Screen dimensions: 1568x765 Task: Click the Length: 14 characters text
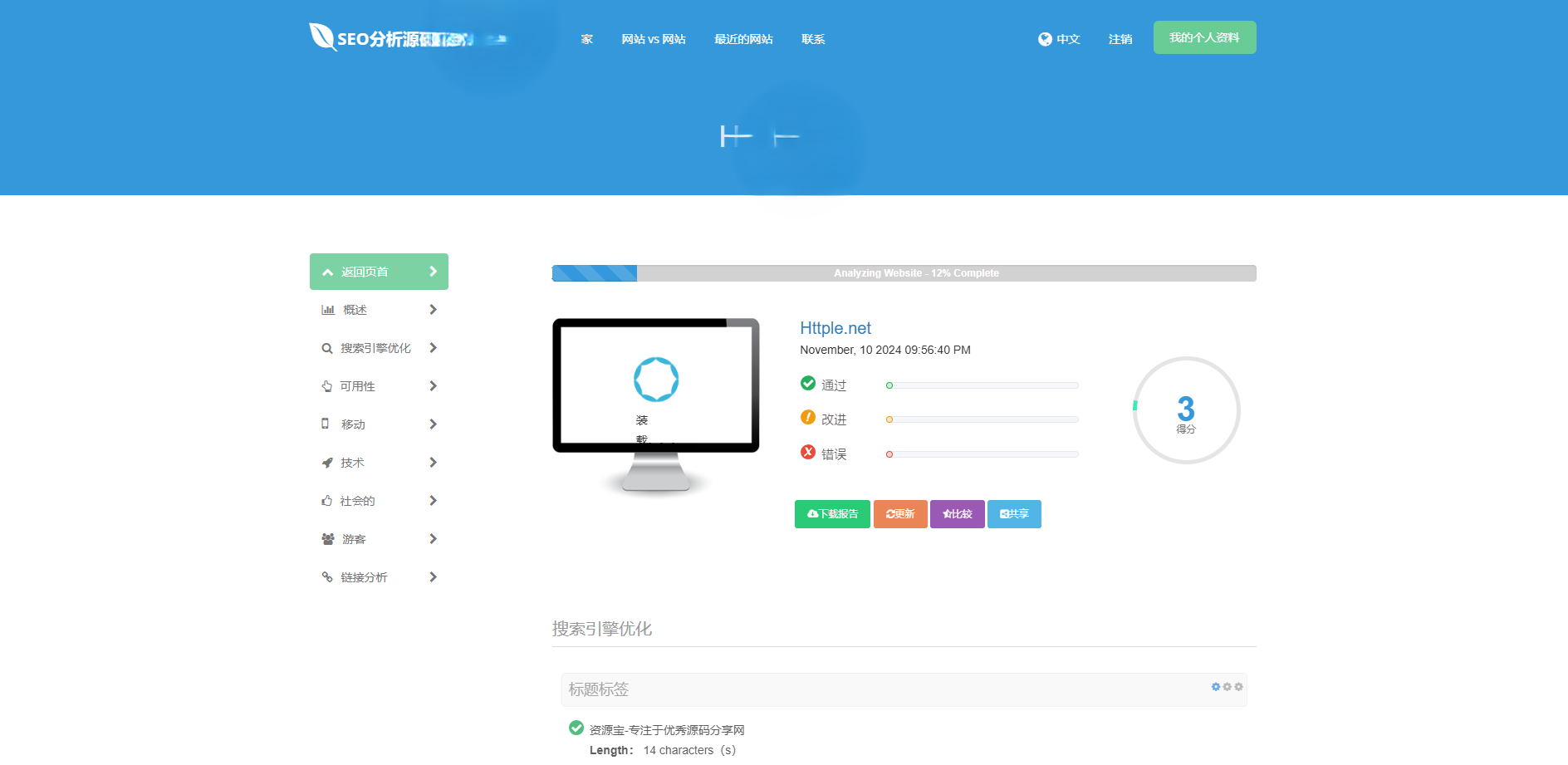[x=663, y=750]
